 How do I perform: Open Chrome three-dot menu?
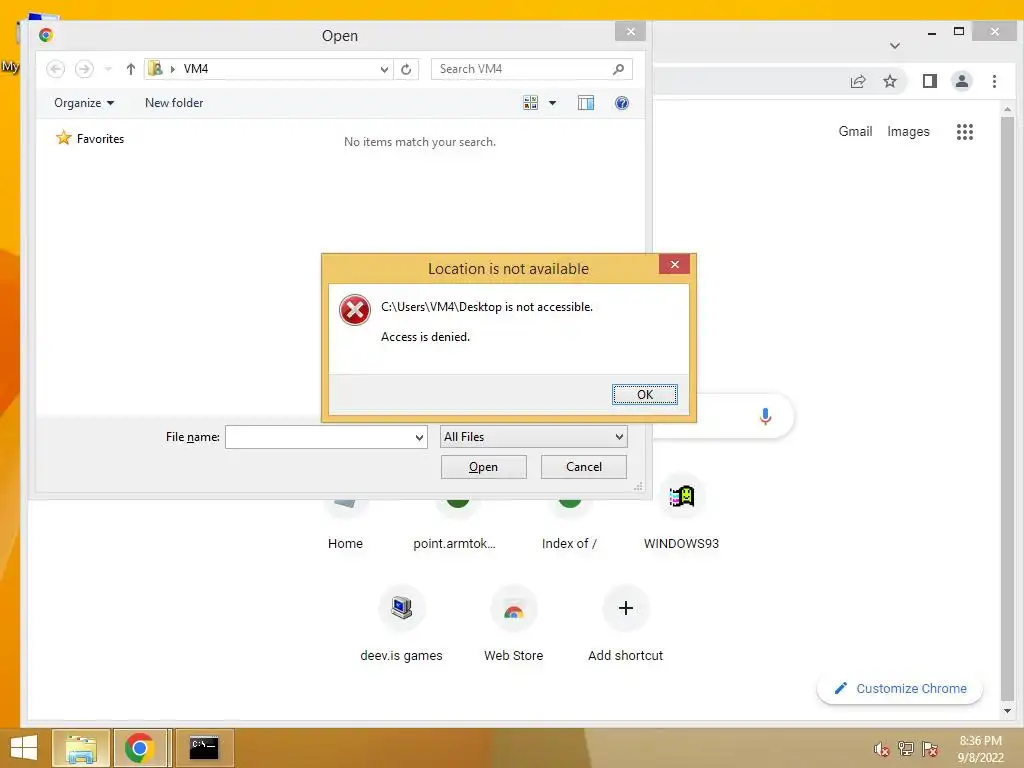click(994, 81)
